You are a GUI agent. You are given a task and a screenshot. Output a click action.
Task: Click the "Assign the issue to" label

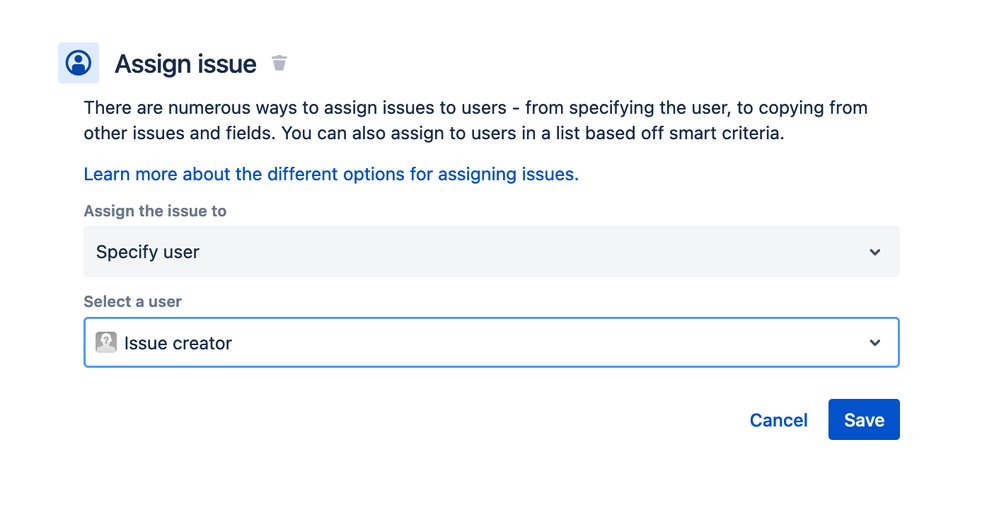point(155,211)
